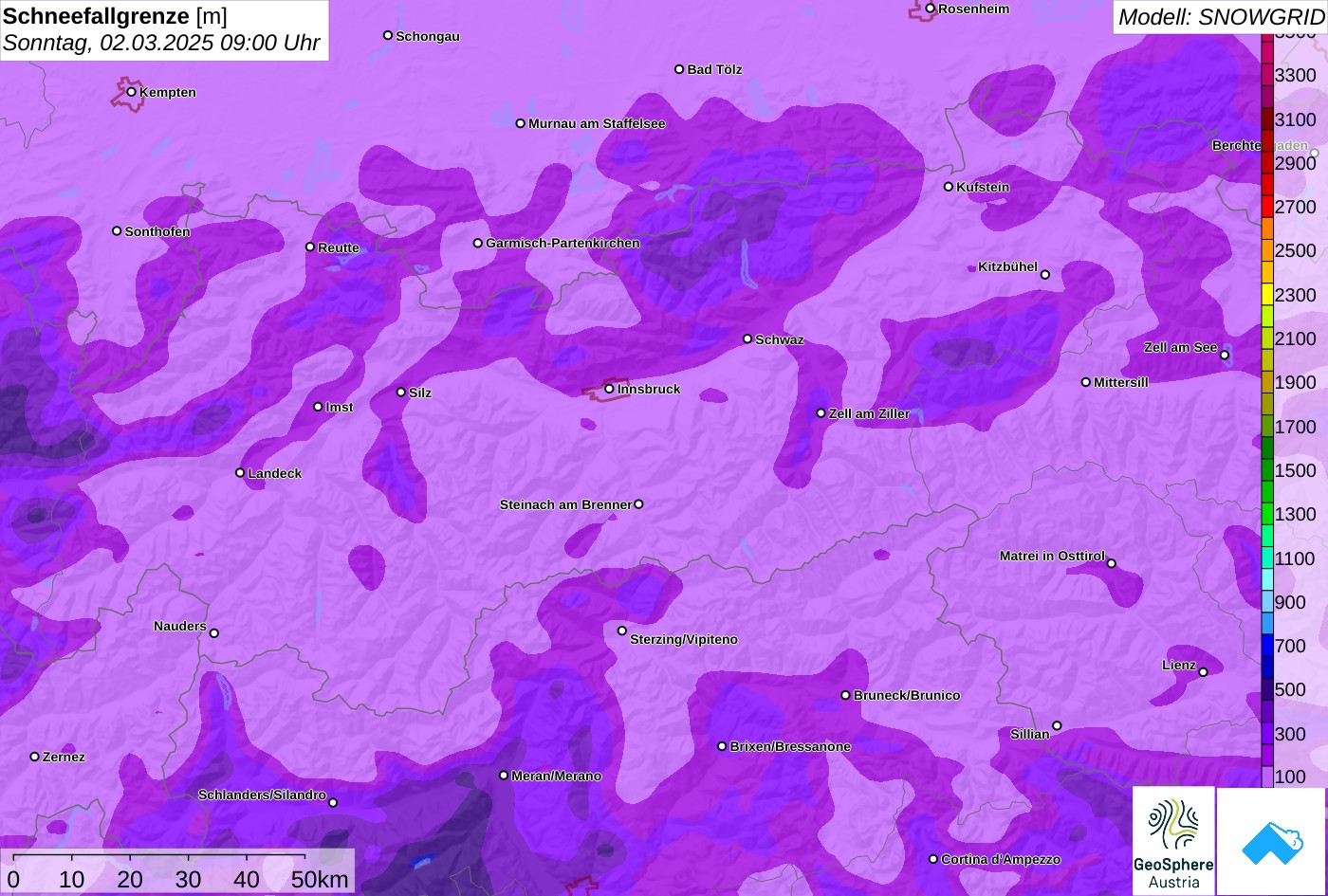Click the Matrei in Osttirol marker dot

(x=1112, y=563)
